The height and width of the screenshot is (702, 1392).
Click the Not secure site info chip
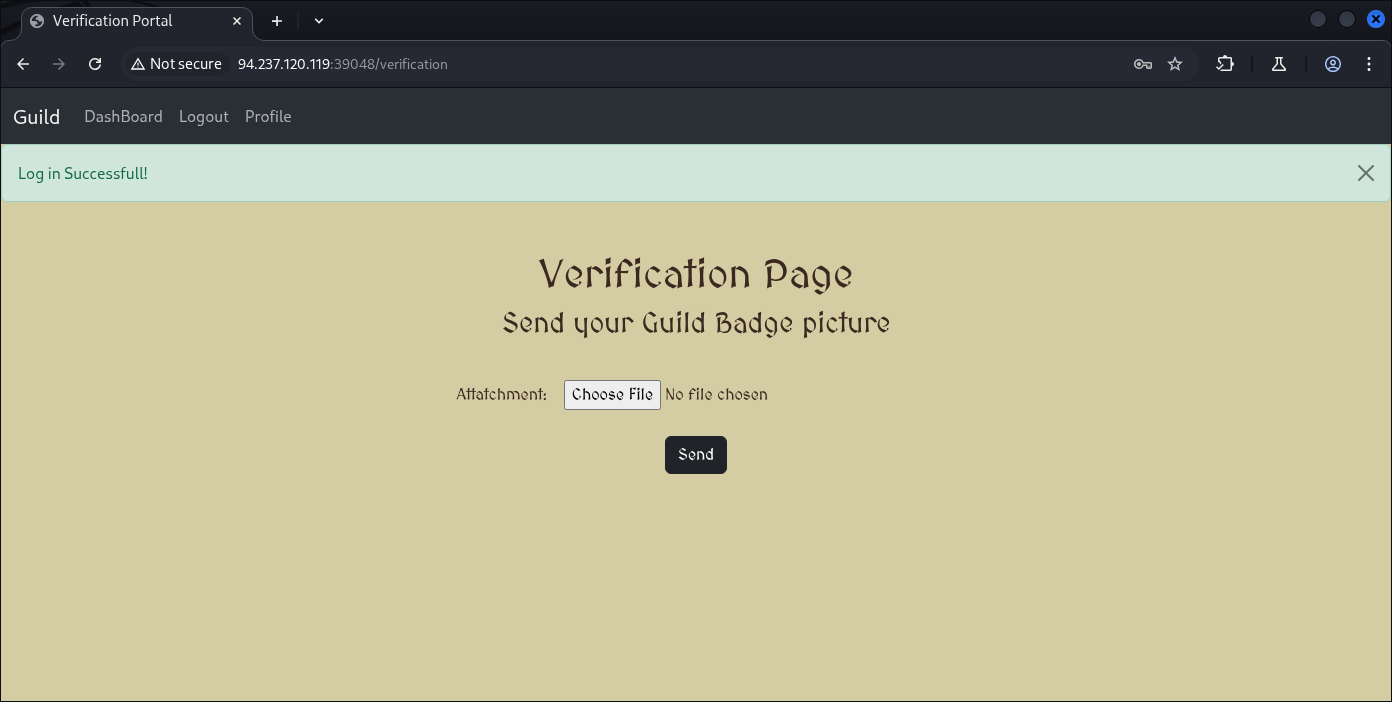click(176, 64)
